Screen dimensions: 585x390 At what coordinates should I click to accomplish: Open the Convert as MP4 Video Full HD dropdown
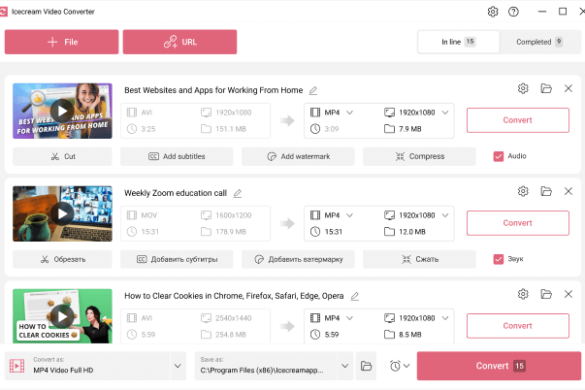click(x=178, y=366)
